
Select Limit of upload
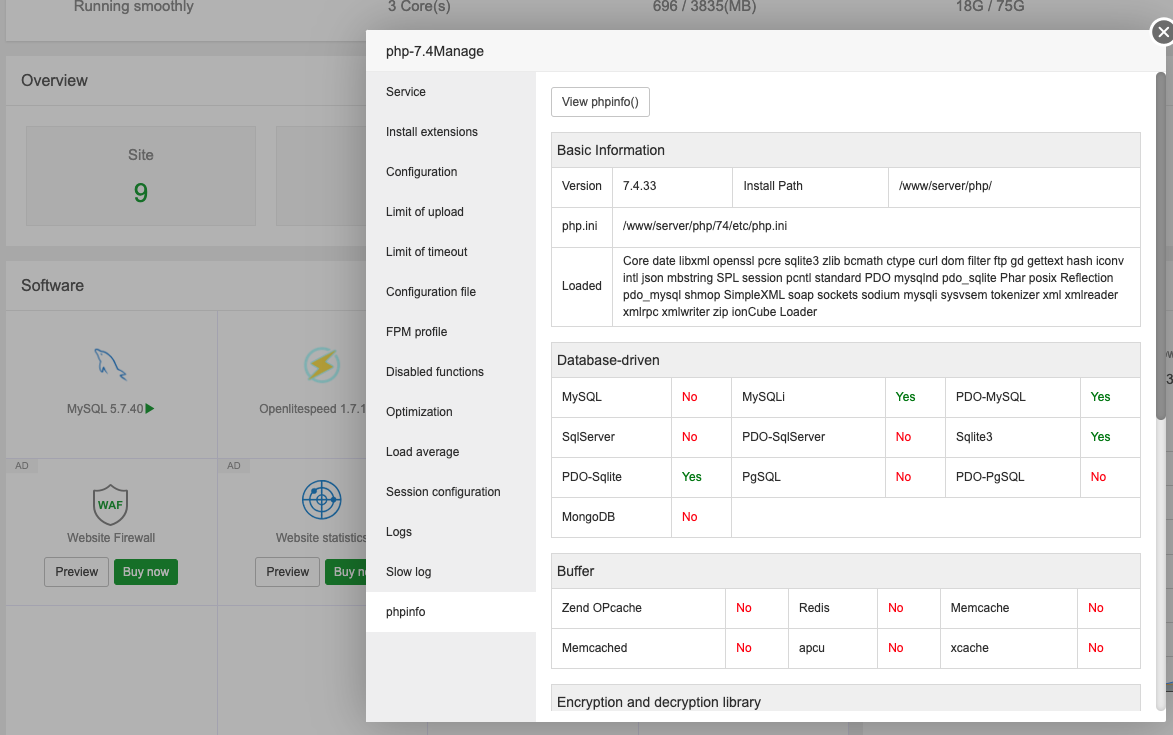pos(425,212)
